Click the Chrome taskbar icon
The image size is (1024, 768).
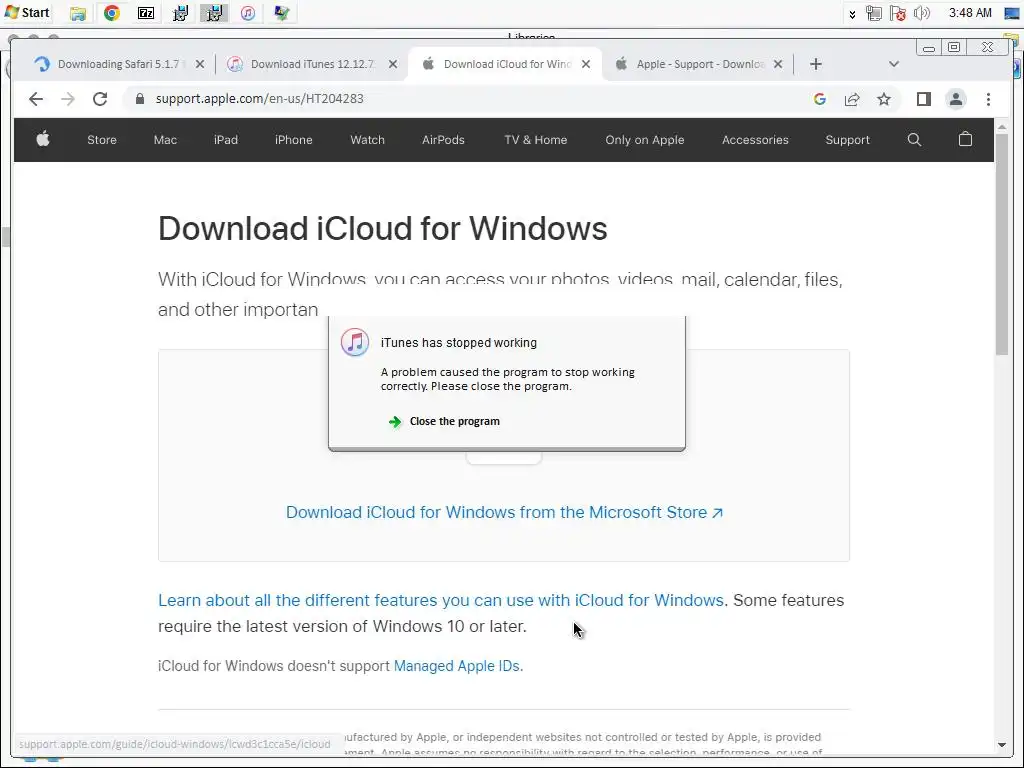click(x=112, y=13)
